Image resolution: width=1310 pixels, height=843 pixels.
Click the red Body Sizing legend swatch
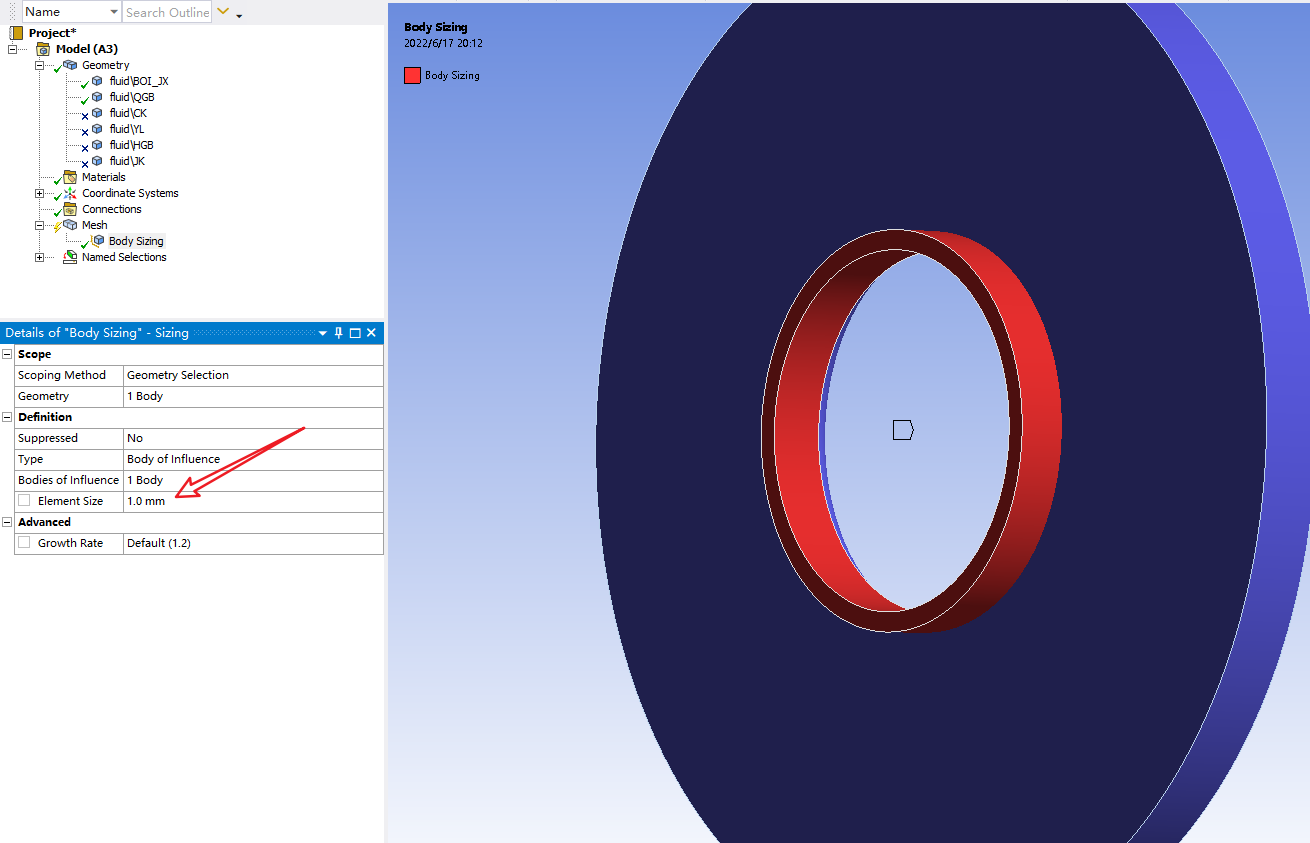412,75
